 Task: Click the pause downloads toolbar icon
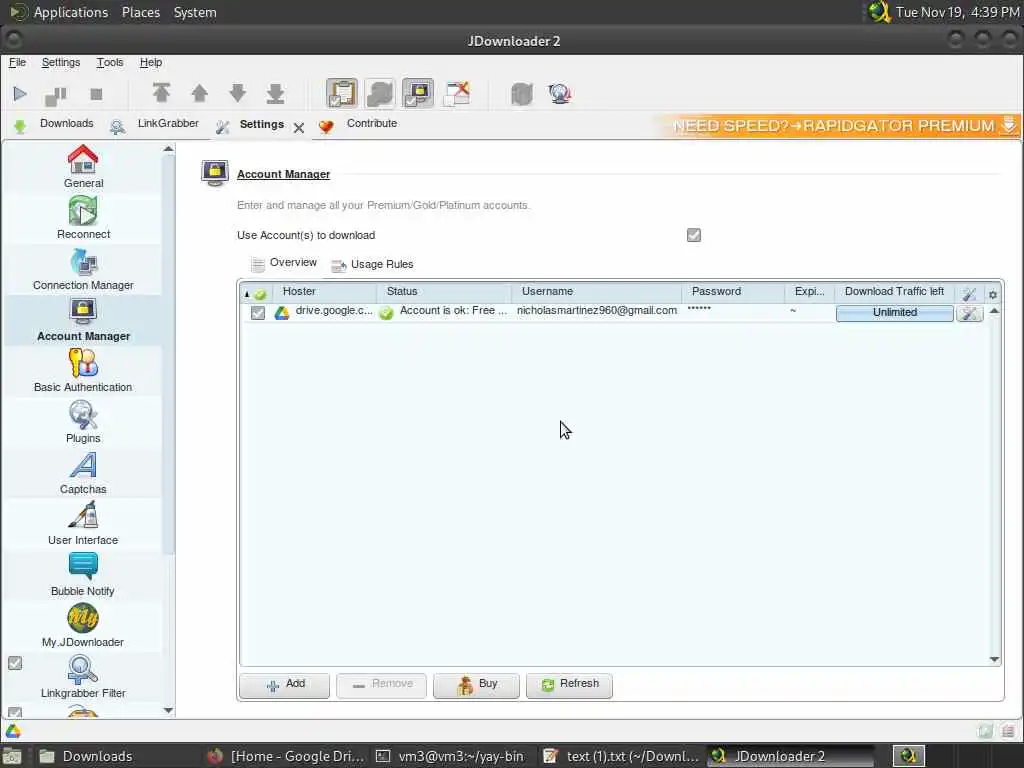point(56,95)
